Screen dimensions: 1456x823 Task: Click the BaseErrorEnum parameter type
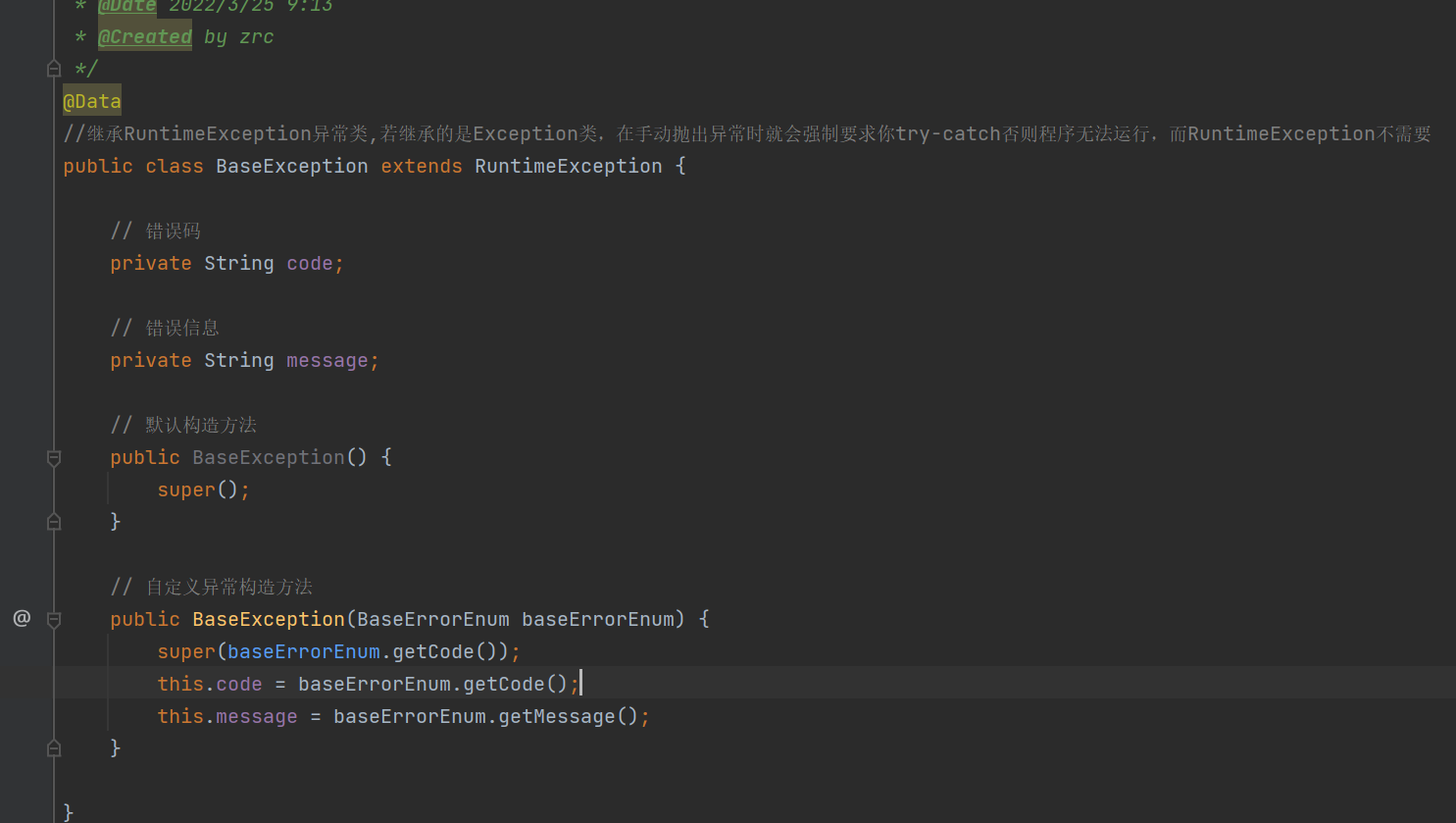tap(433, 620)
